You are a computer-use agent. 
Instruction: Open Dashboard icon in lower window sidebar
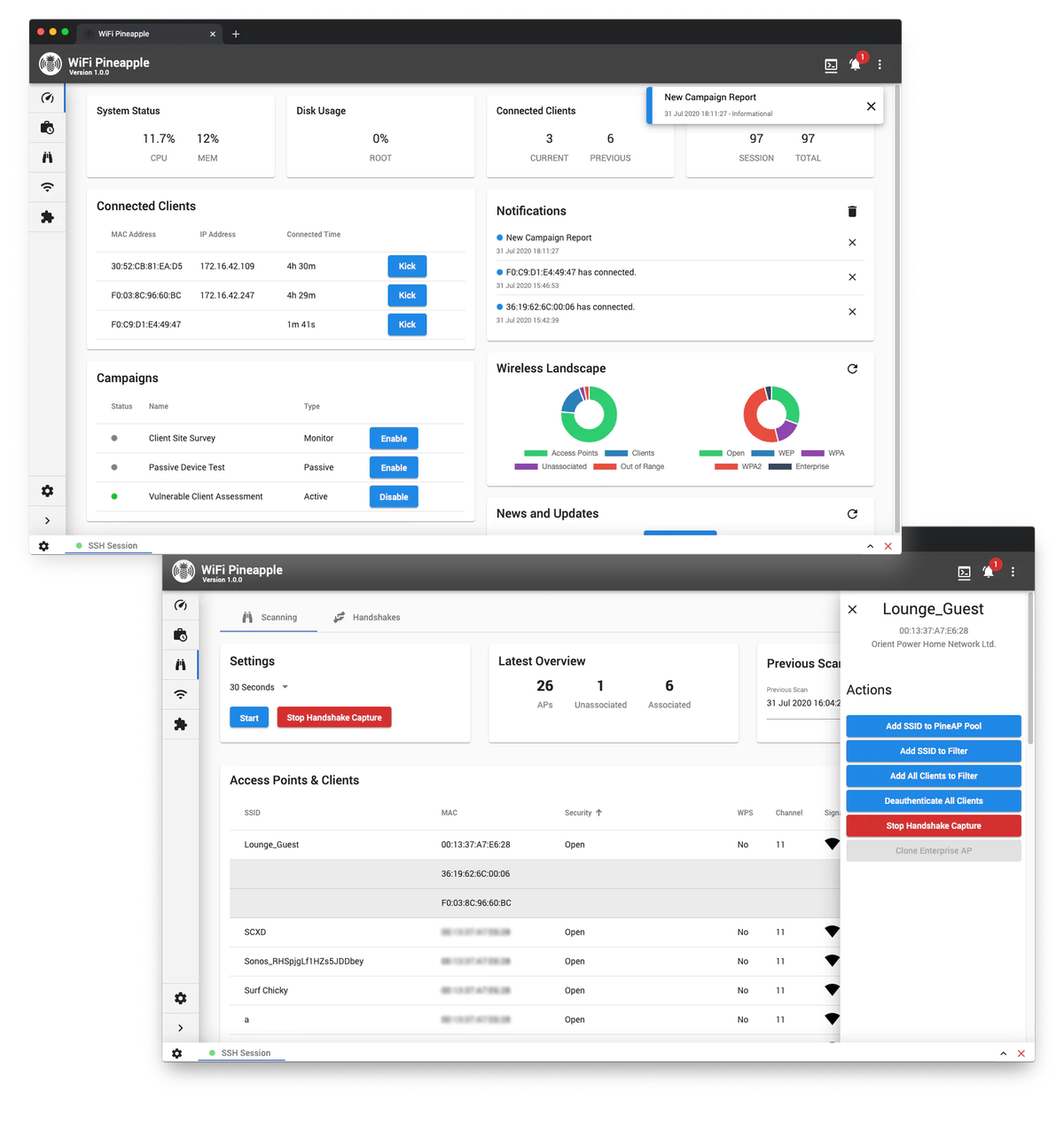point(180,605)
